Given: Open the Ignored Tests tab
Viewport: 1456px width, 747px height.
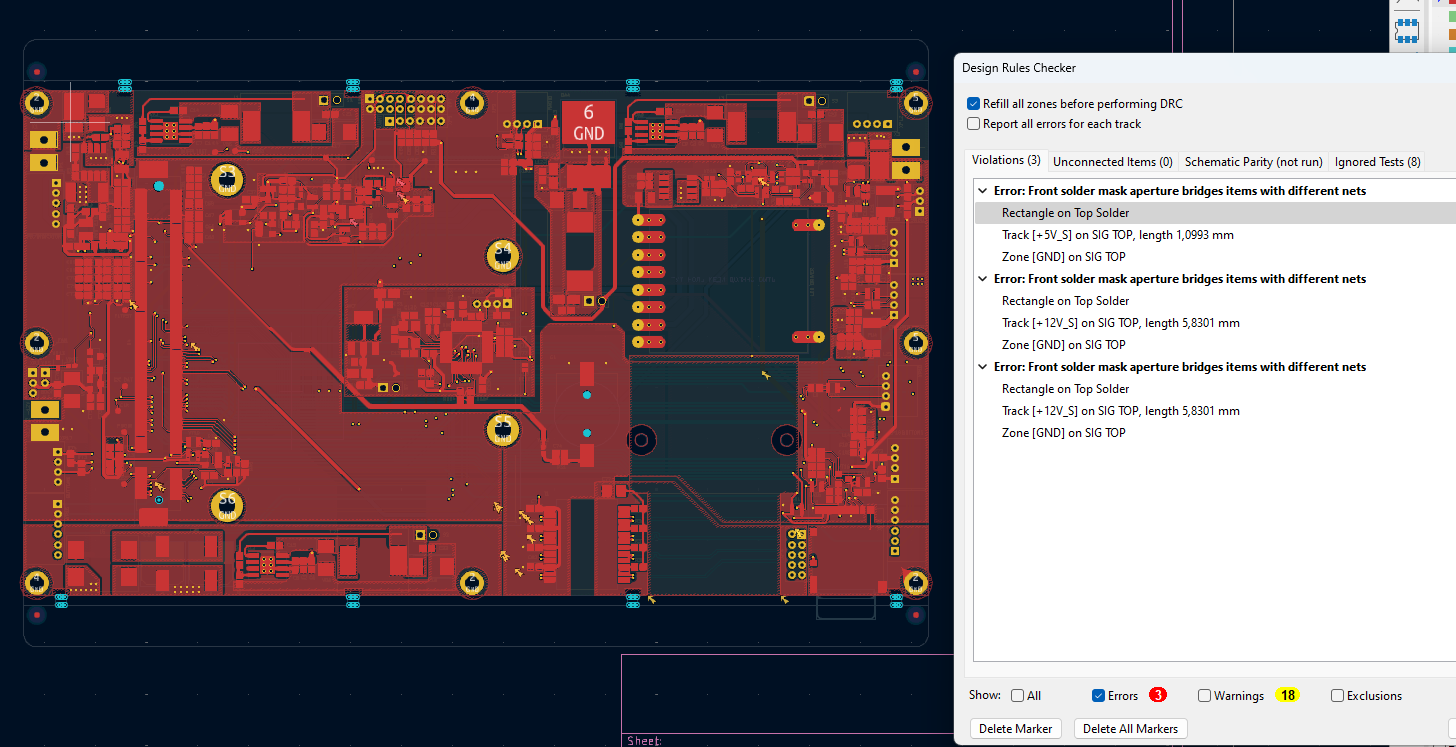Looking at the screenshot, I should [1376, 162].
